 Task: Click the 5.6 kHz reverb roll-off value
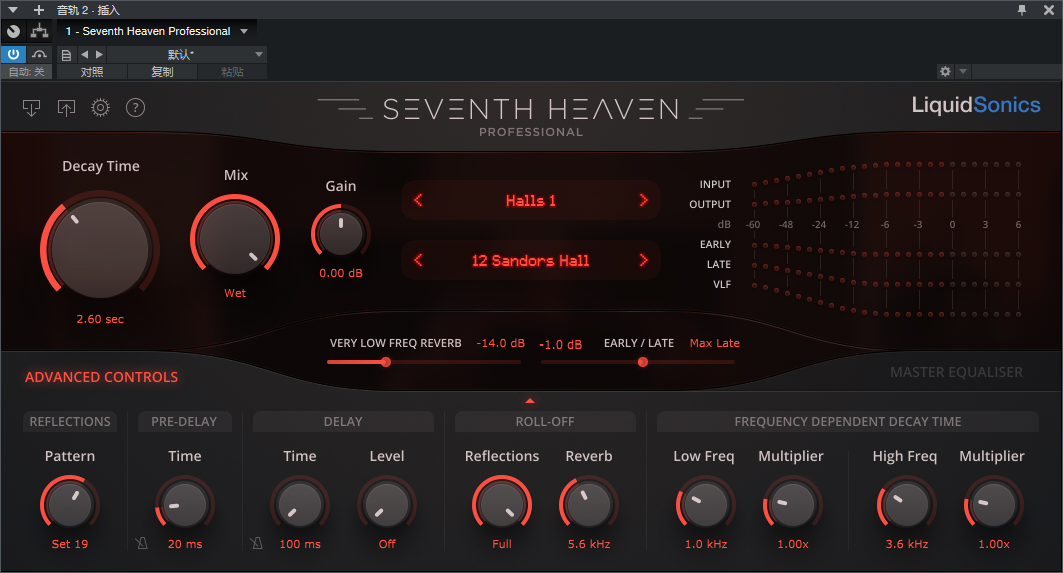[x=589, y=544]
